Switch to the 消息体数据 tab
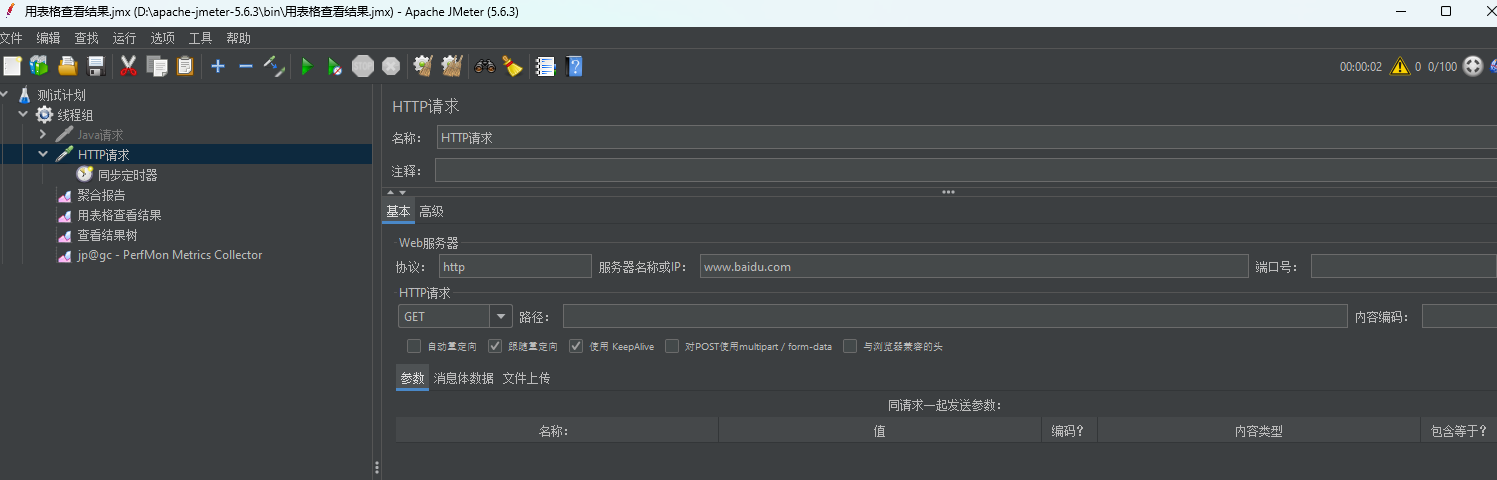The image size is (1497, 480). [x=463, y=378]
